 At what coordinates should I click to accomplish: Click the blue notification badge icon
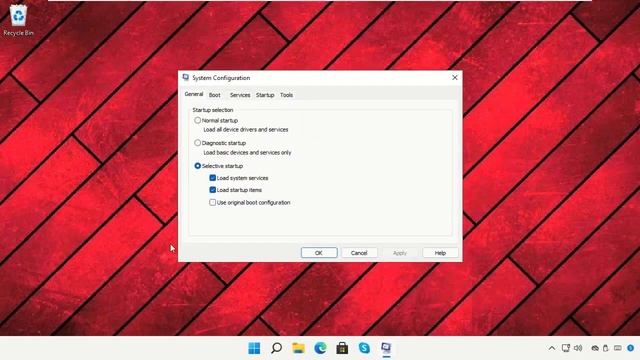coord(631,348)
